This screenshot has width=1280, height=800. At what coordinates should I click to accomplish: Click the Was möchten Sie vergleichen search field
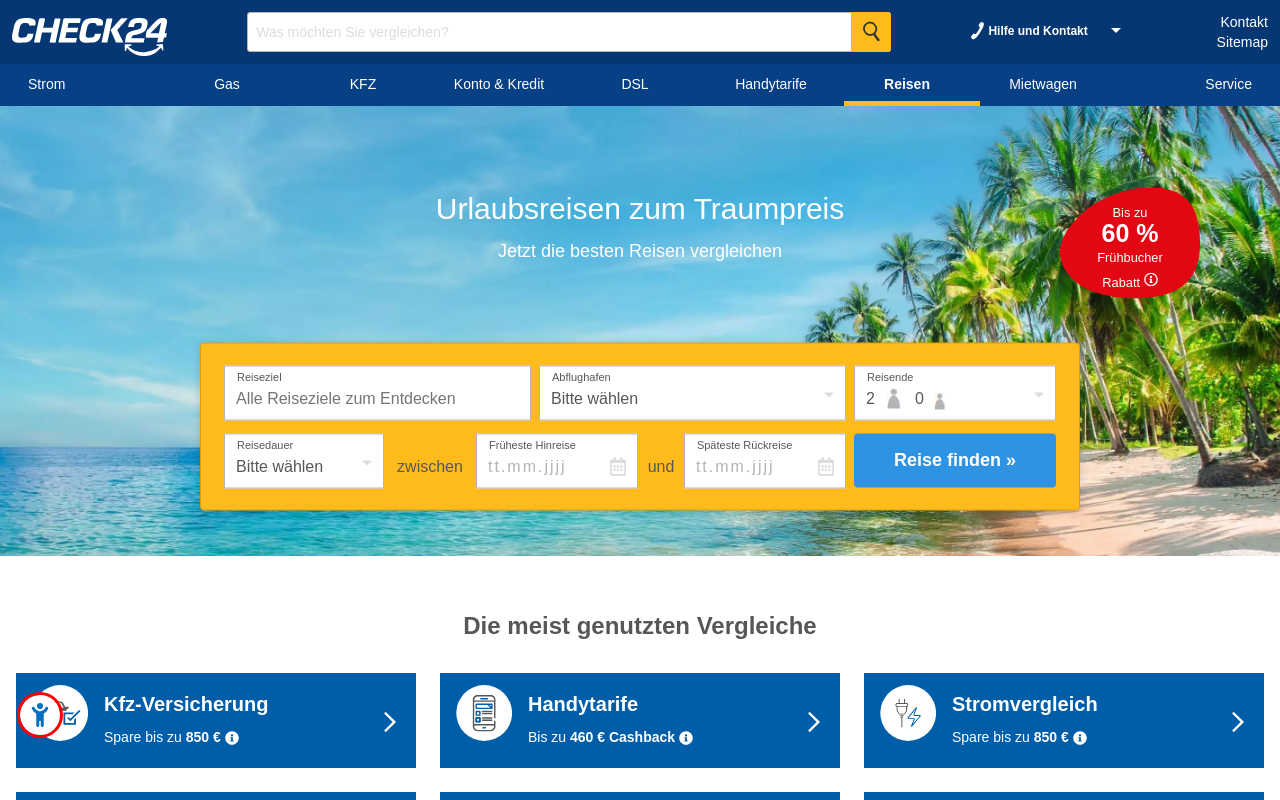click(549, 31)
